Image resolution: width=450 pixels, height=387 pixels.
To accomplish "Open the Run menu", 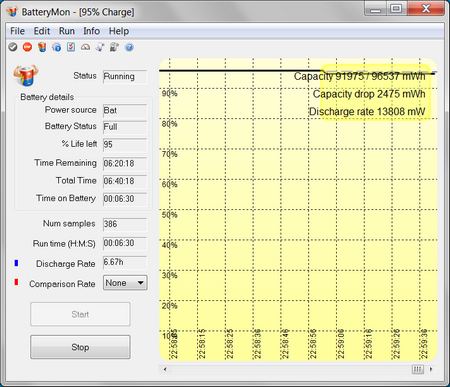I will [67, 31].
